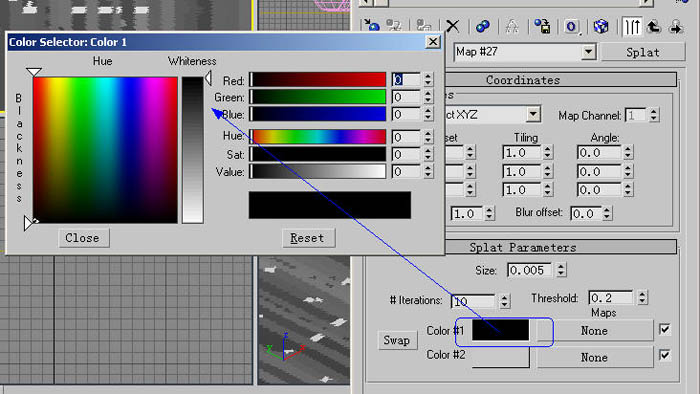The image size is (700, 394).
Task: Click the top Tiling value field
Action: (521, 153)
